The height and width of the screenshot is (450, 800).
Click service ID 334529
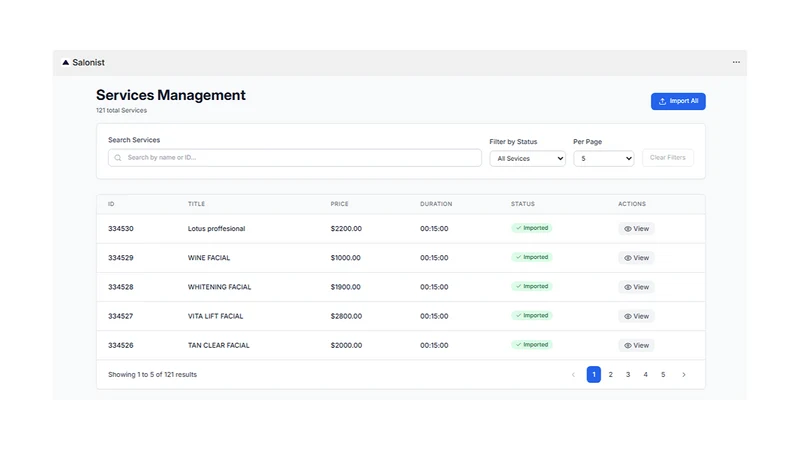click(x=121, y=258)
